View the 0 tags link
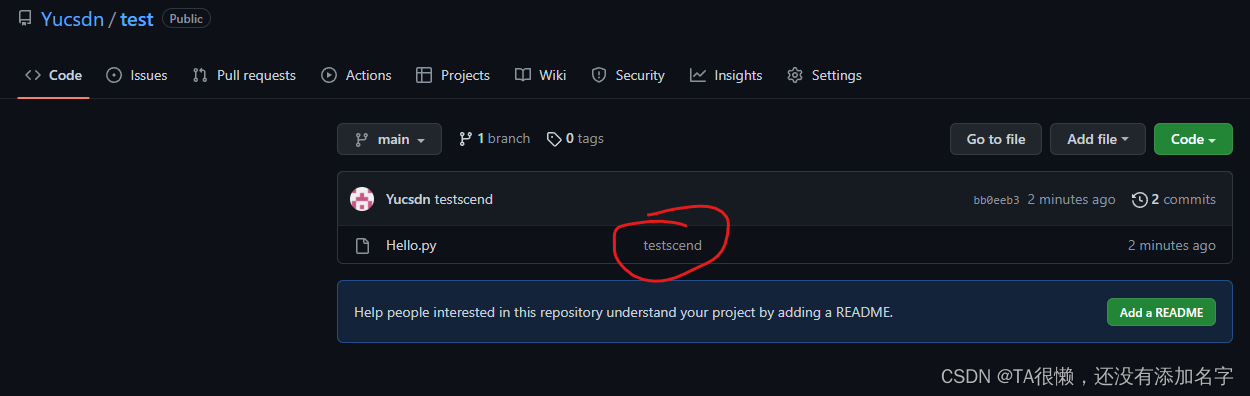The width and height of the screenshot is (1250, 396). coord(575,139)
